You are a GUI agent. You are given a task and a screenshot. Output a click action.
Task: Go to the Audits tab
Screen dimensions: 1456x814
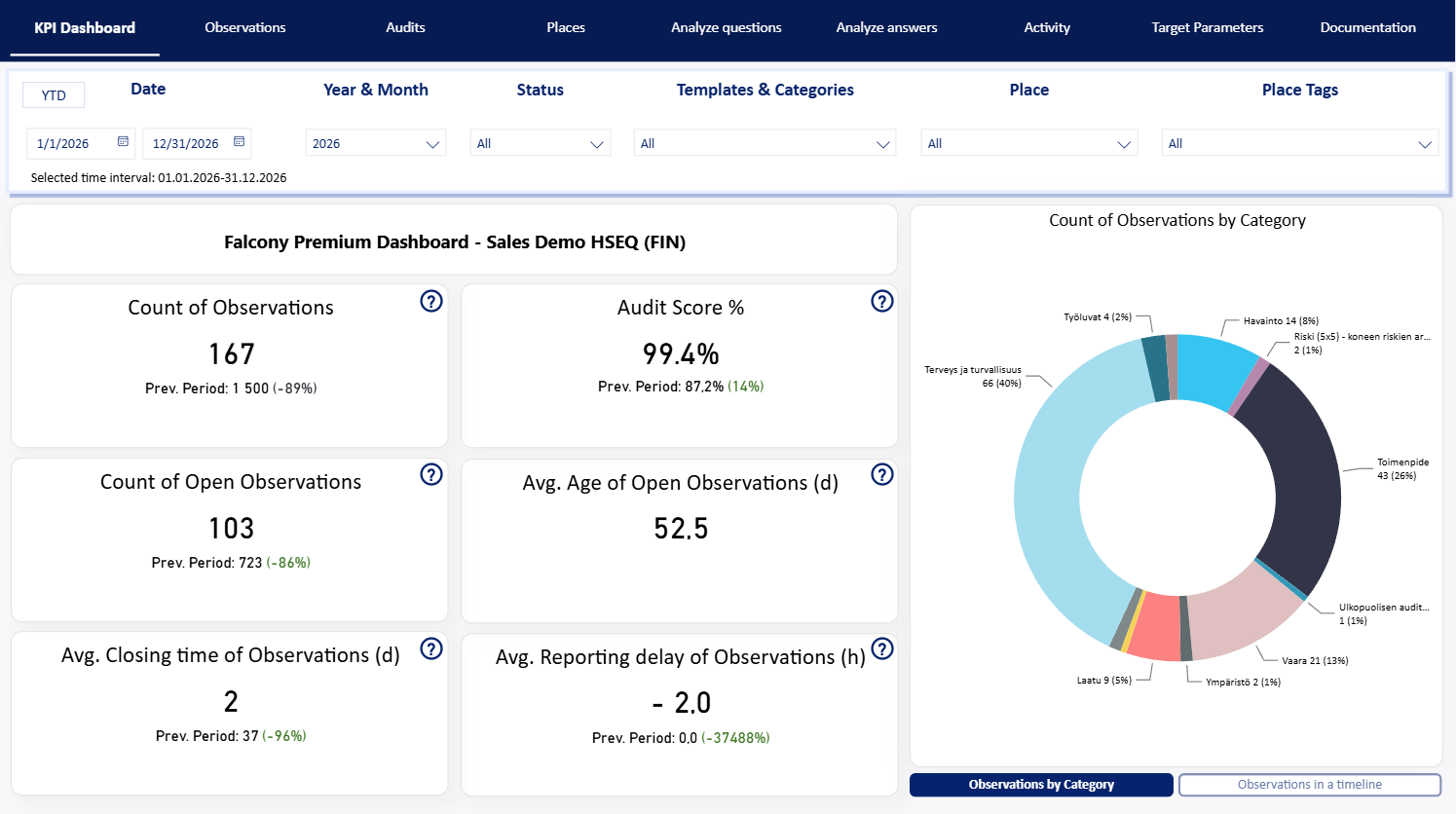405,27
